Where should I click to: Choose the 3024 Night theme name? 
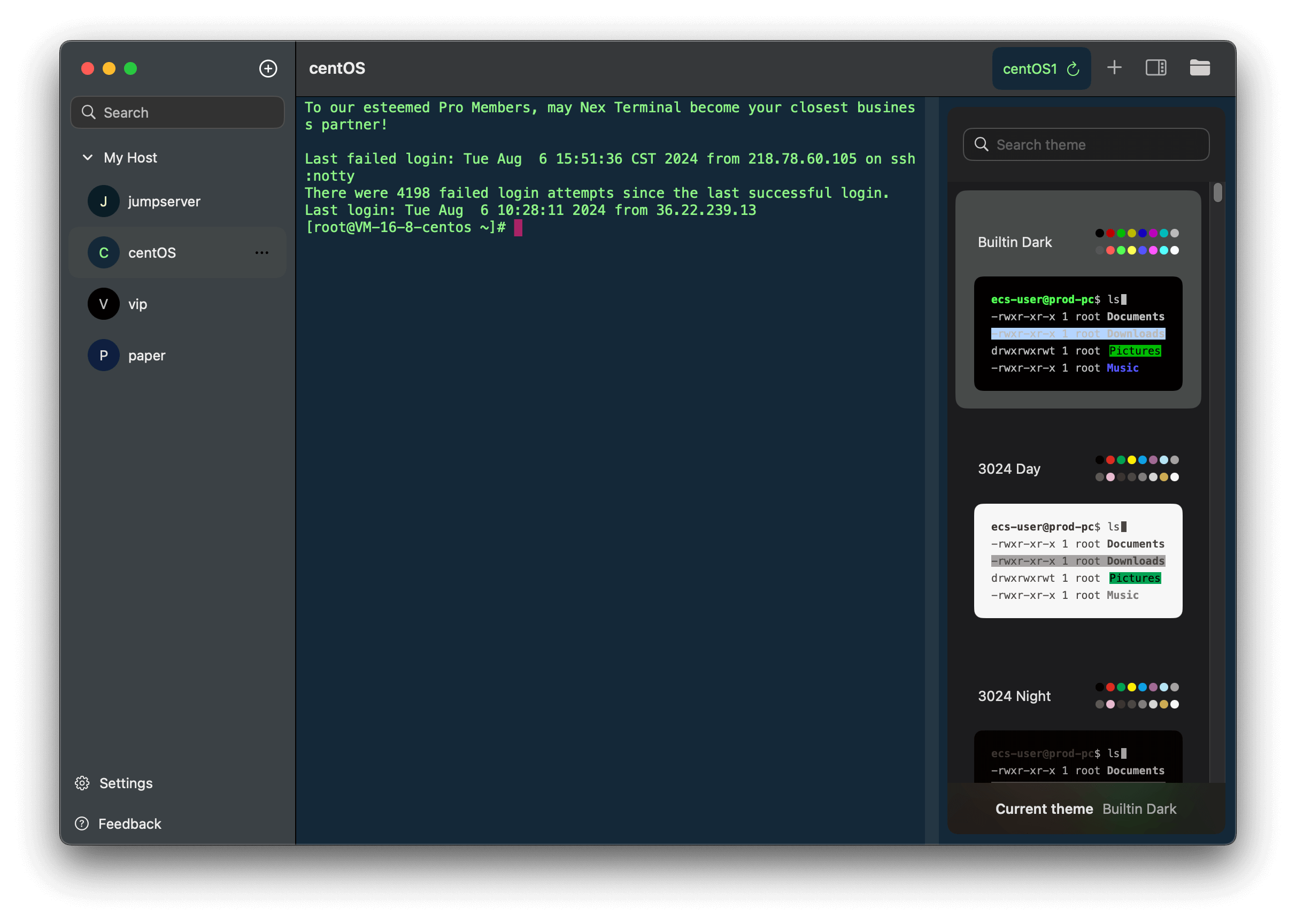click(x=1014, y=696)
